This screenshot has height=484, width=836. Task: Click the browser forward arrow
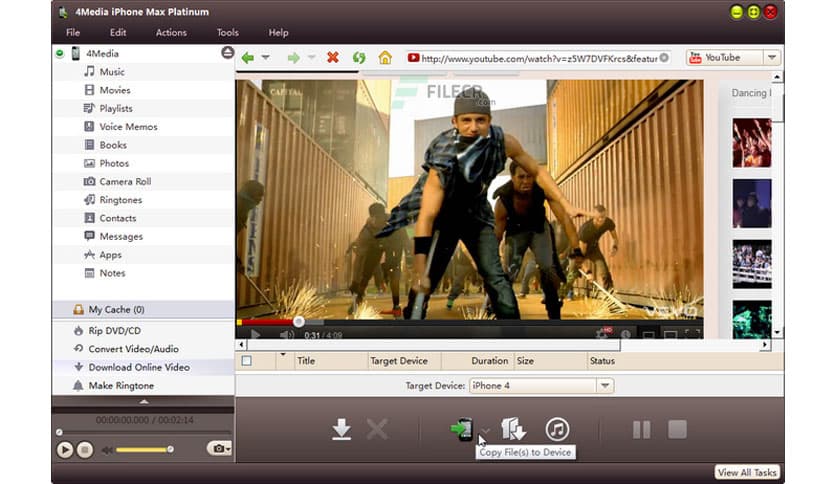[x=293, y=58]
